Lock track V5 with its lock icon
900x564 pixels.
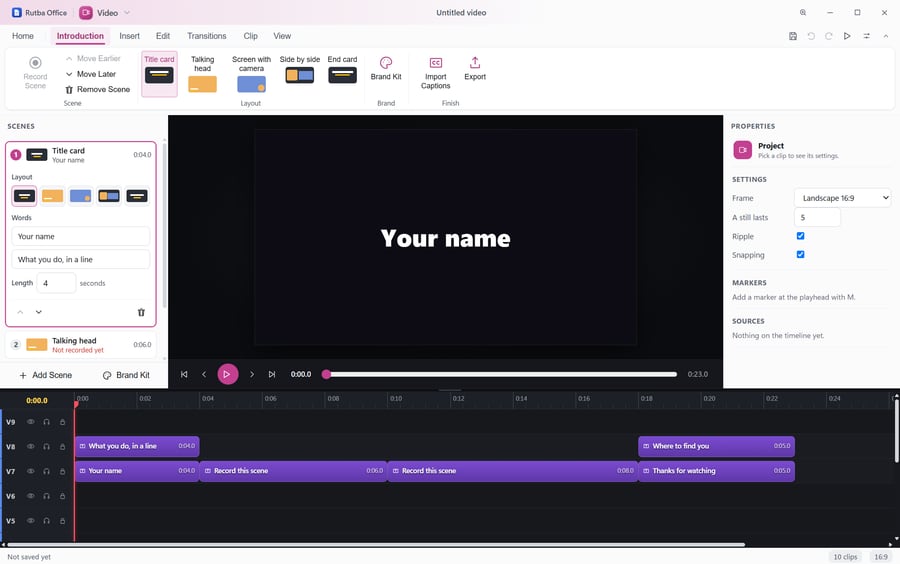(x=63, y=521)
